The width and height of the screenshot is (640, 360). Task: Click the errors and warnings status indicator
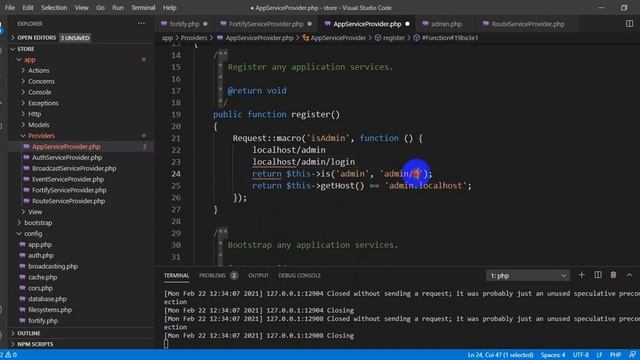click(9, 355)
